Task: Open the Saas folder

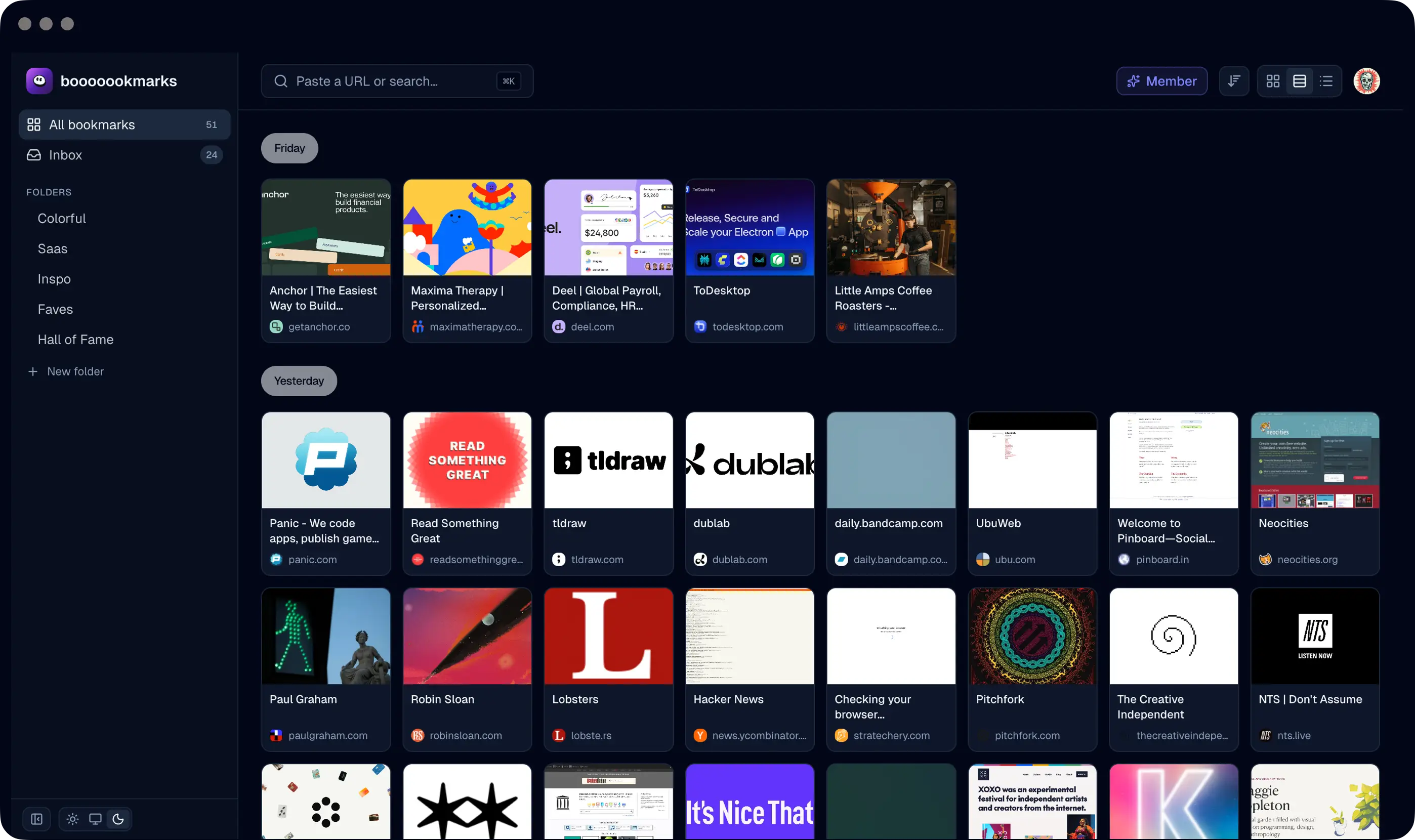Action: 53,248
